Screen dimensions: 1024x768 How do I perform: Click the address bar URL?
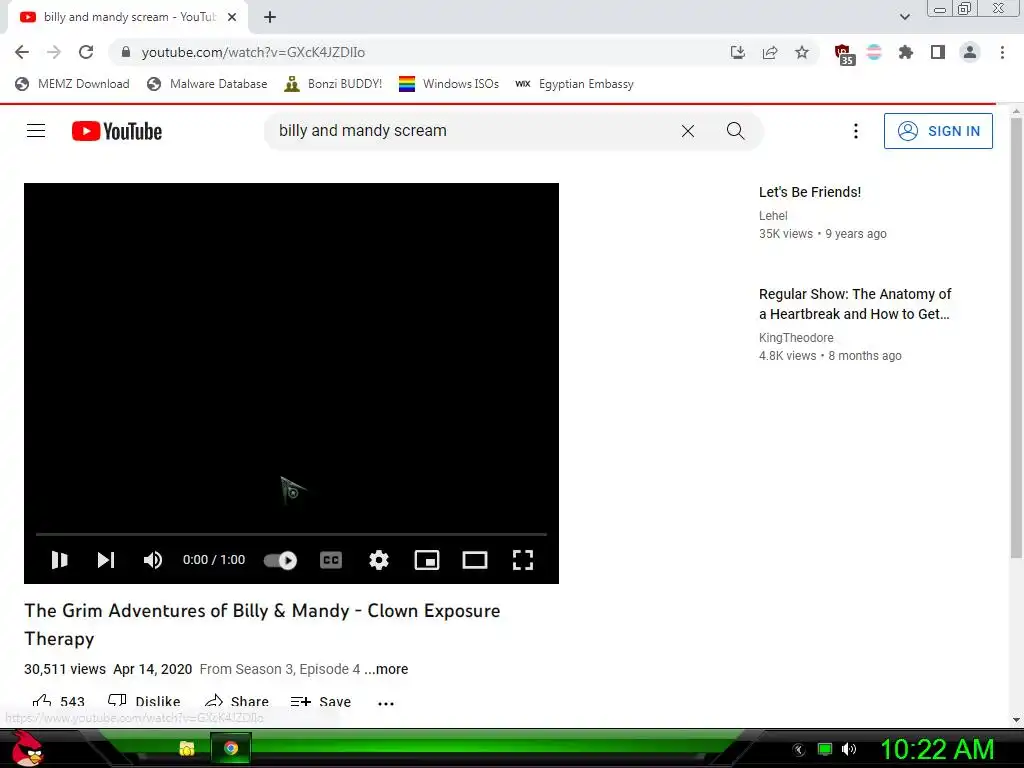253,52
